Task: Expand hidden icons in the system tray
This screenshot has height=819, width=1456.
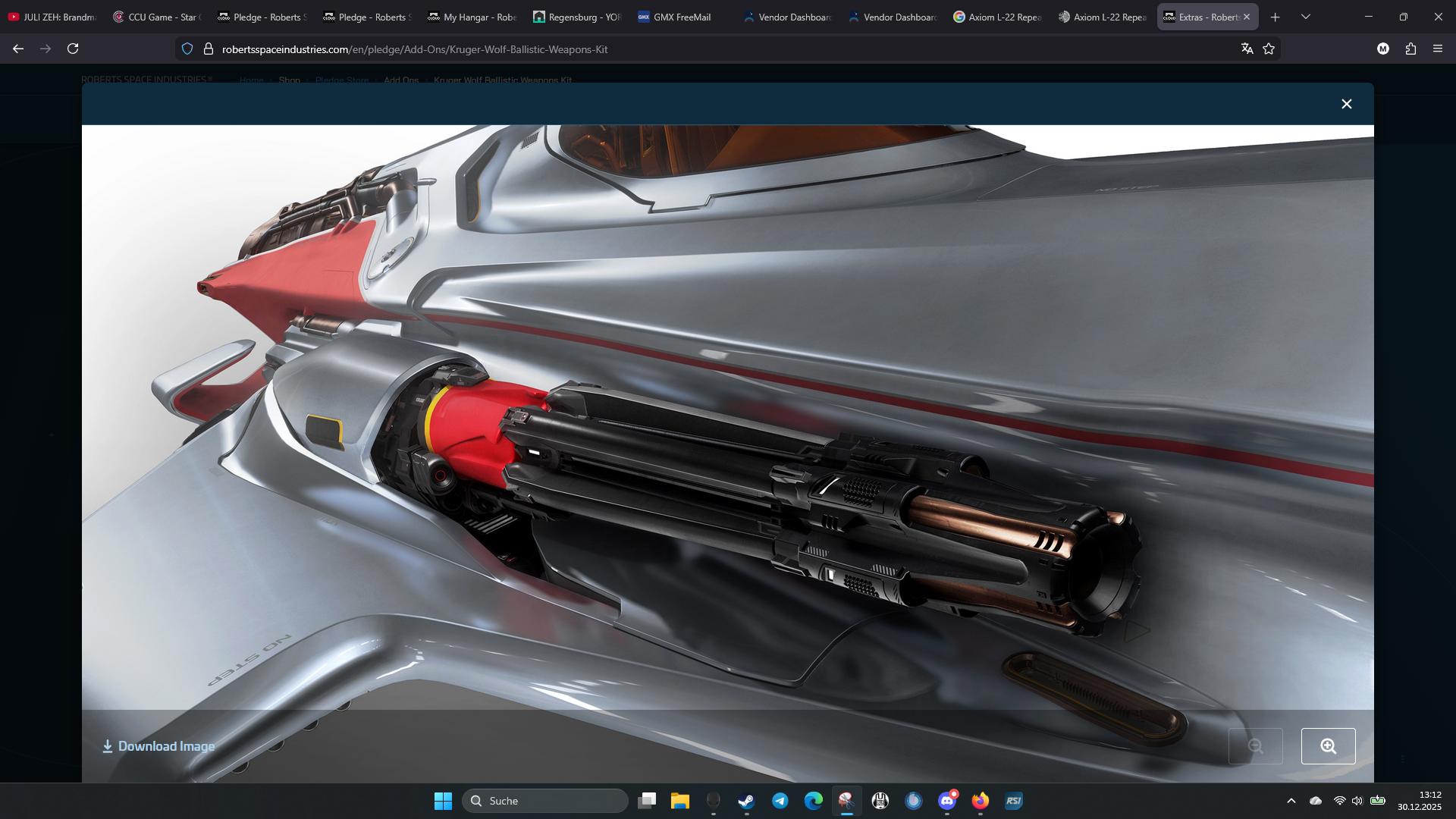Action: (1291, 800)
